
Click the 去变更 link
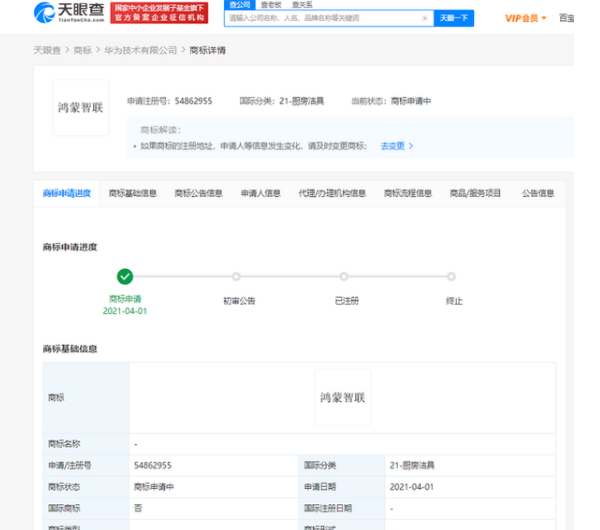click(x=393, y=146)
